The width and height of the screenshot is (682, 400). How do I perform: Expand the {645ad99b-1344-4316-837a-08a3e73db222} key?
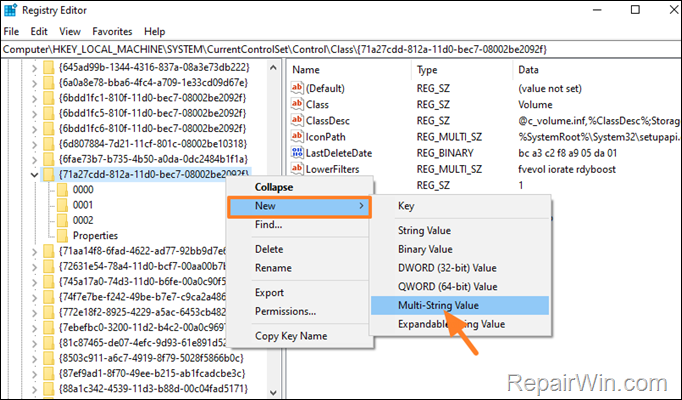pos(34,68)
